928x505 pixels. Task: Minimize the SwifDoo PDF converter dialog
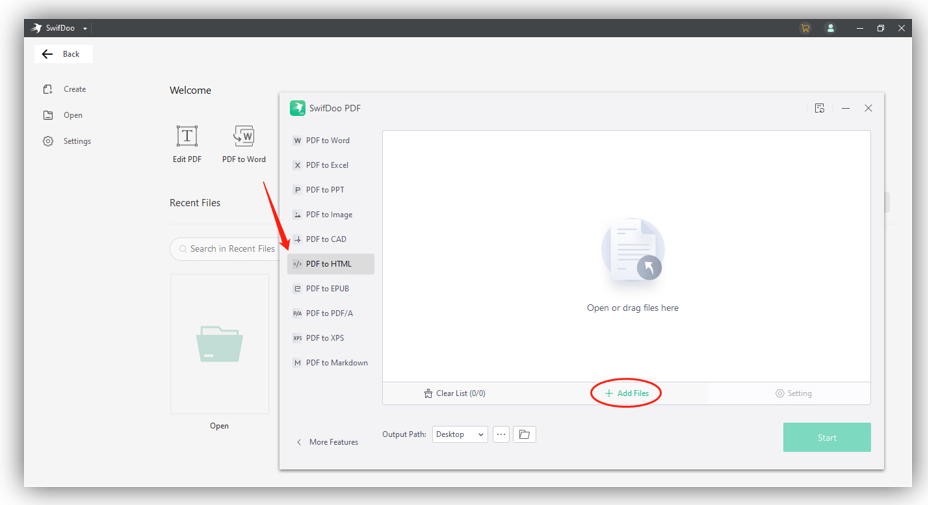click(x=846, y=108)
